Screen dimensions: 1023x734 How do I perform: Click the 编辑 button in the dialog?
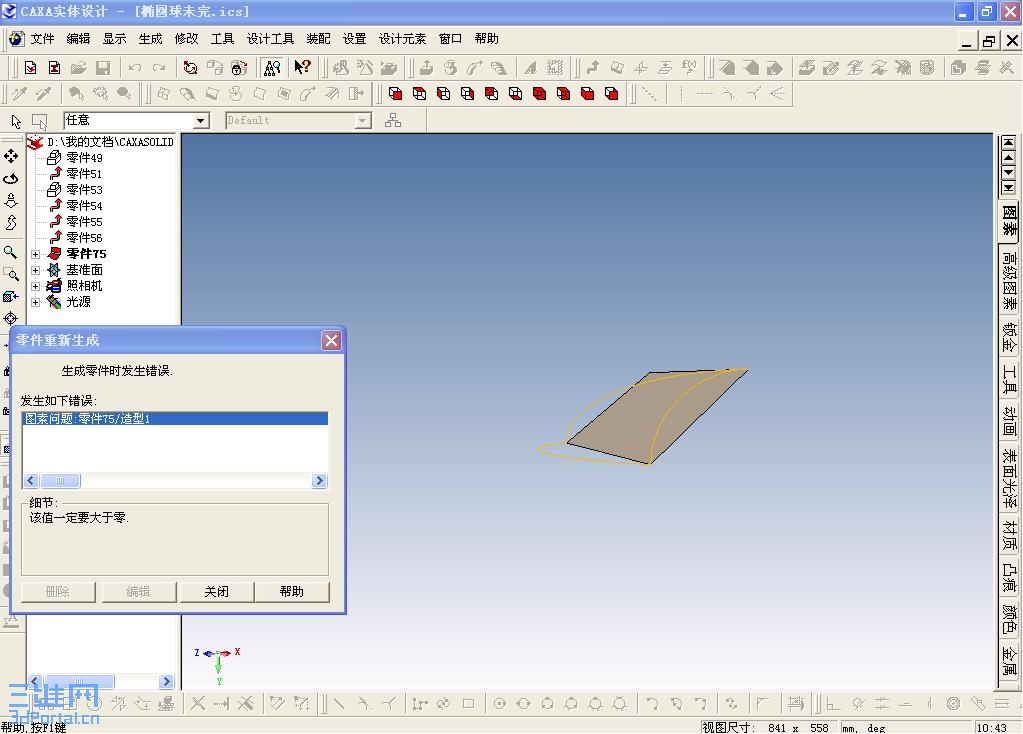138,592
